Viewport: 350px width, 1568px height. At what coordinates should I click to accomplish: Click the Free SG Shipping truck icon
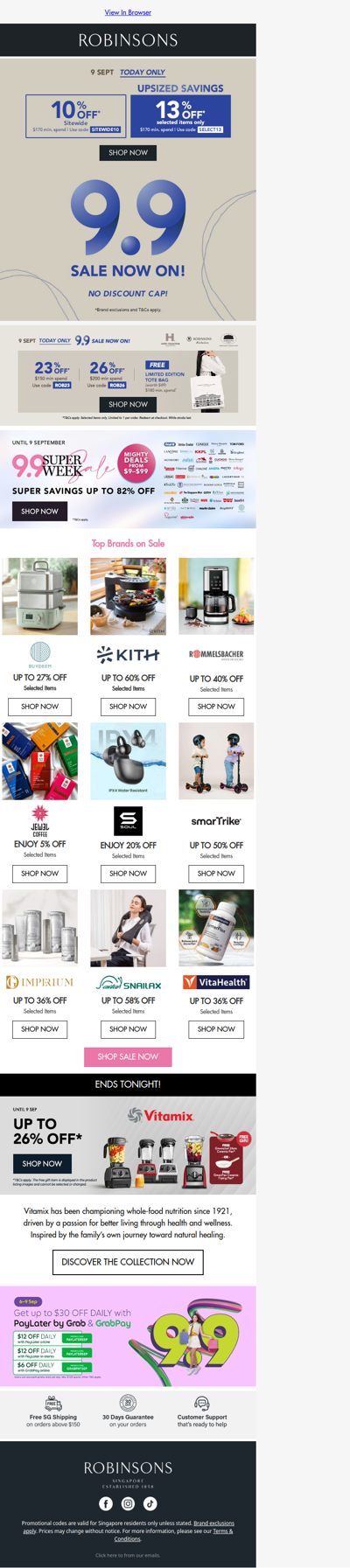click(x=53, y=1404)
